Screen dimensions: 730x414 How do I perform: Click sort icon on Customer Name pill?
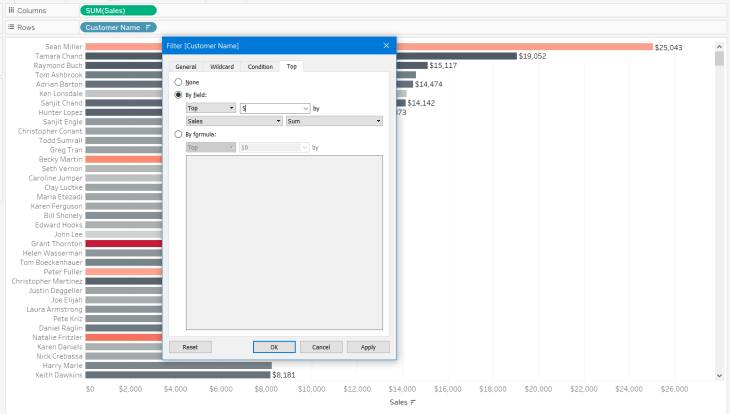[x=149, y=27]
